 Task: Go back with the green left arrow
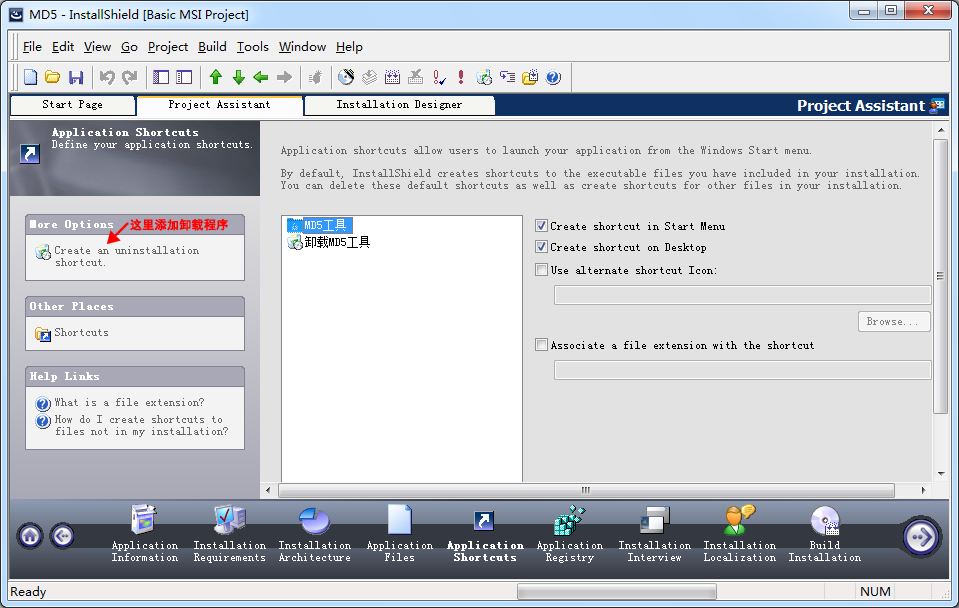(261, 77)
